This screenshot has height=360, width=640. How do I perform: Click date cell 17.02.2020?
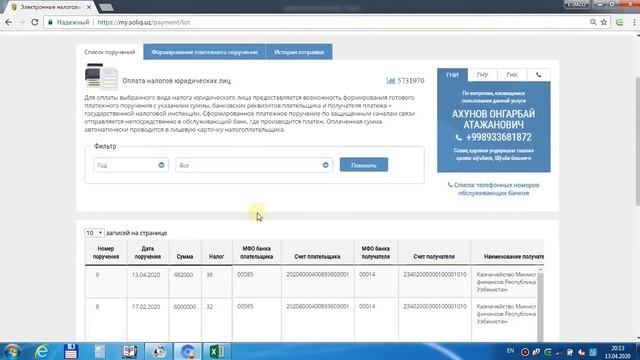[146, 307]
